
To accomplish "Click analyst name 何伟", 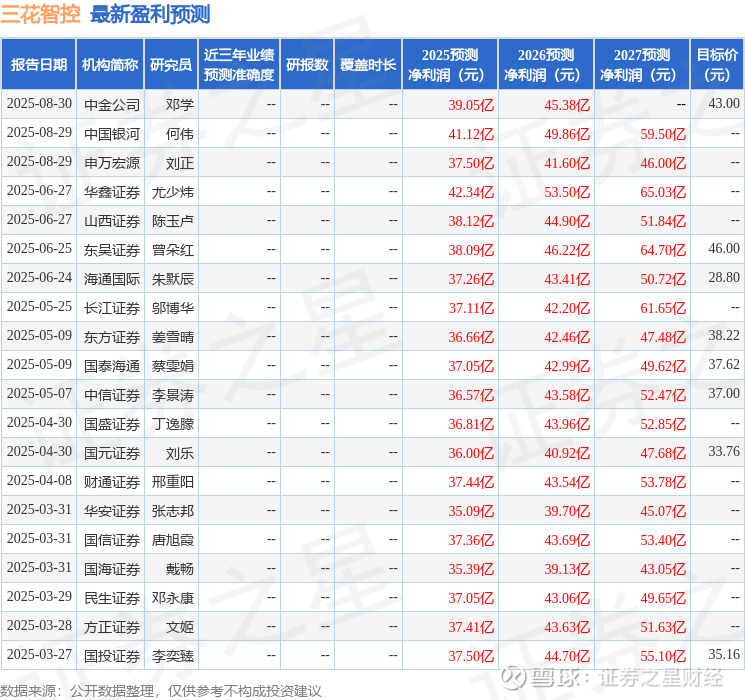I will 180,134.
